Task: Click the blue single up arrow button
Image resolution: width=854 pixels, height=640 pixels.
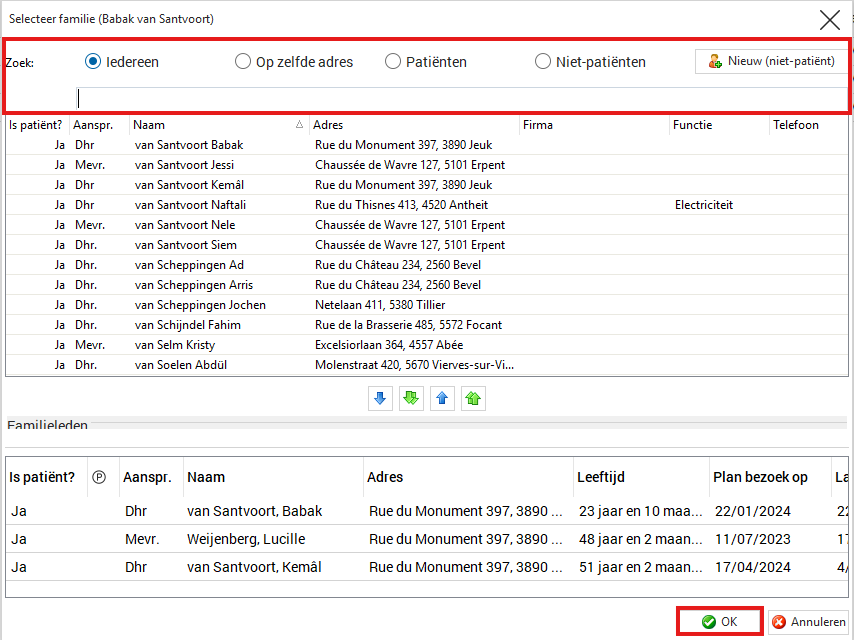Action: (442, 398)
